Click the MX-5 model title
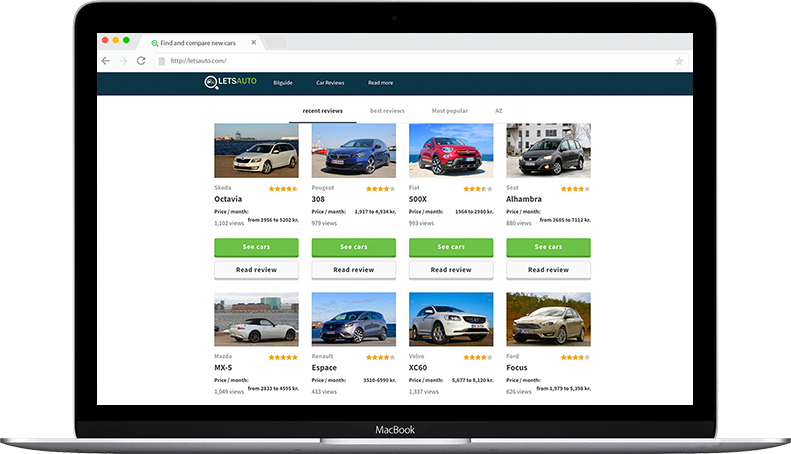Viewport: 791px width, 454px height. pyautogui.click(x=223, y=368)
